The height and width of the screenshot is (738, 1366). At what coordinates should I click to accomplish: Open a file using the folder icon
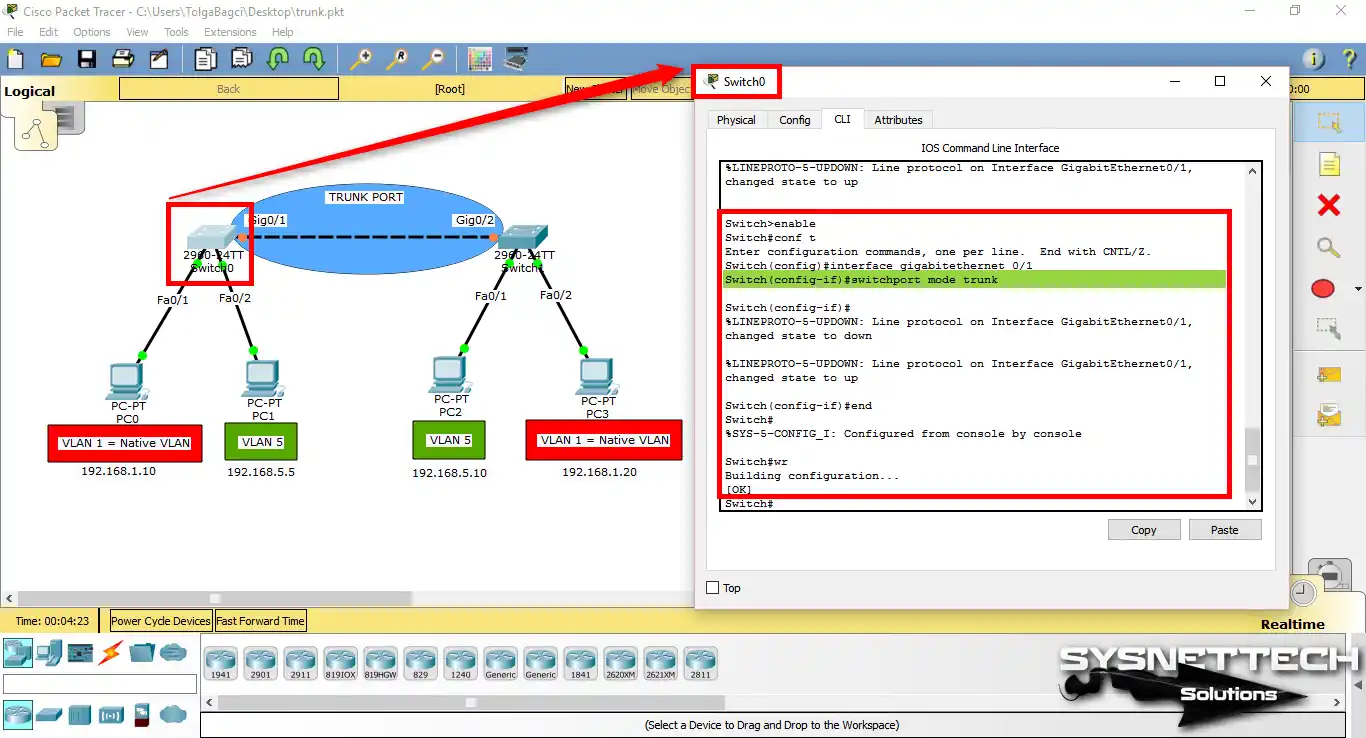(x=51, y=59)
